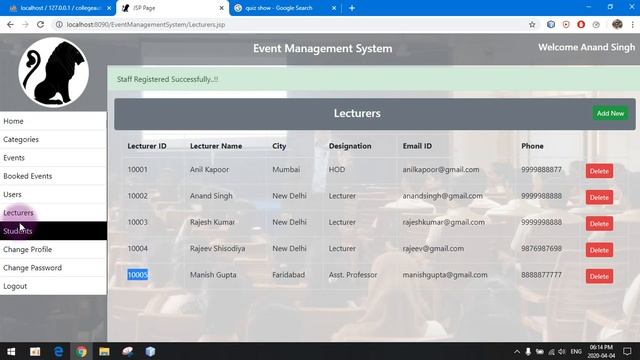
Task: Close the localhost phpMyAdmin tab
Action: 109,8
